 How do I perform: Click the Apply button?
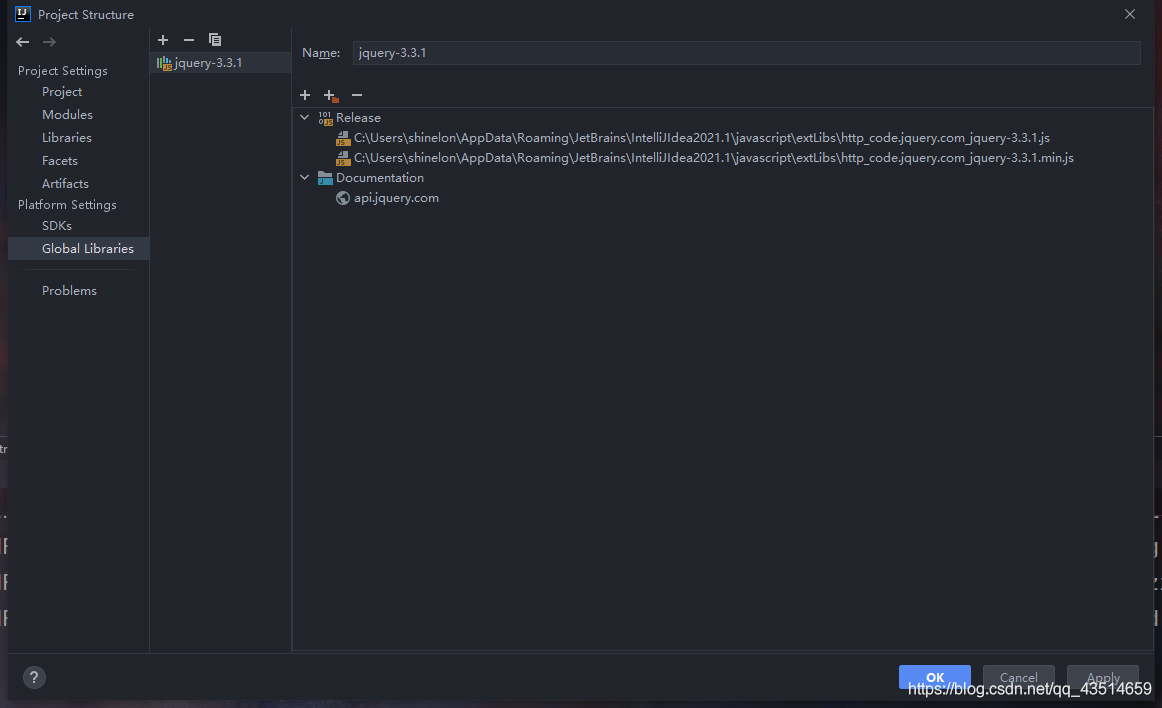tap(1103, 677)
